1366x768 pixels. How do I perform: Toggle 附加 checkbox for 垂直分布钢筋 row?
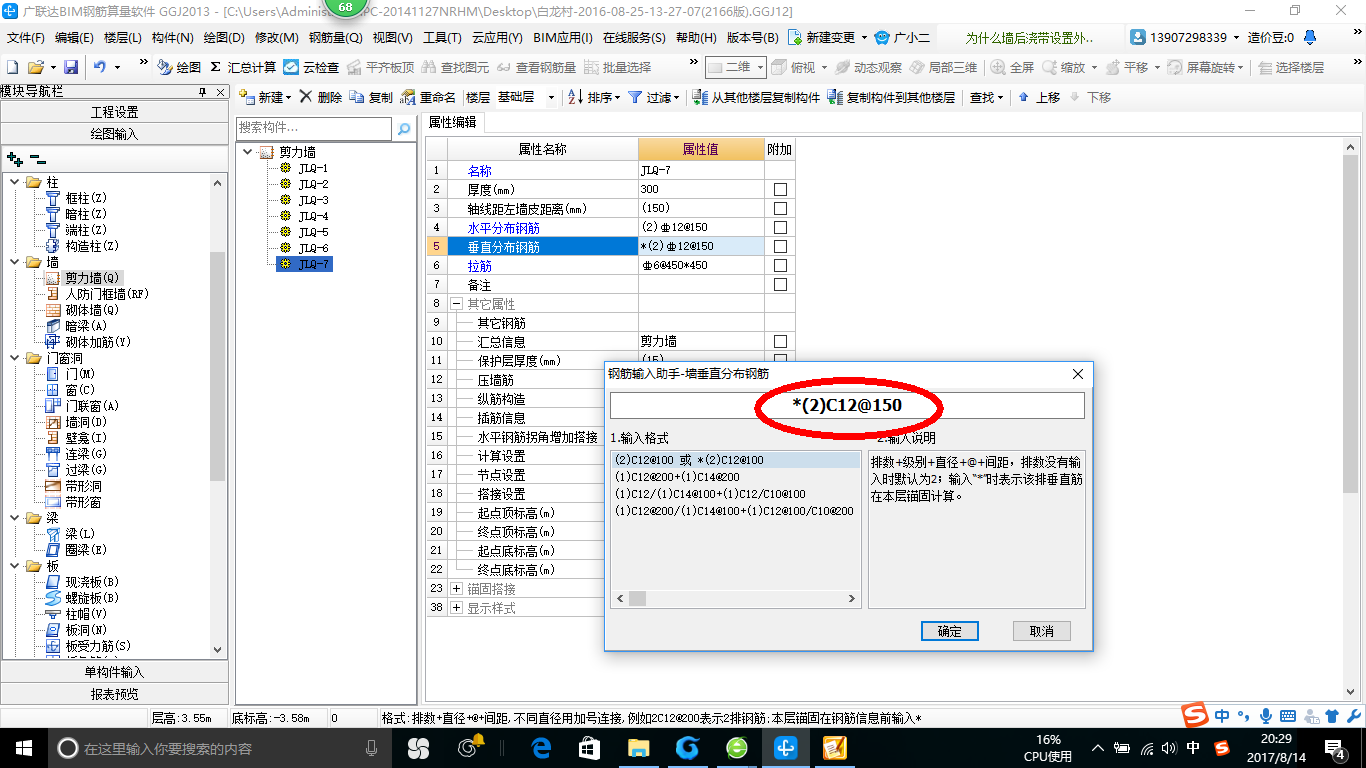tap(780, 246)
